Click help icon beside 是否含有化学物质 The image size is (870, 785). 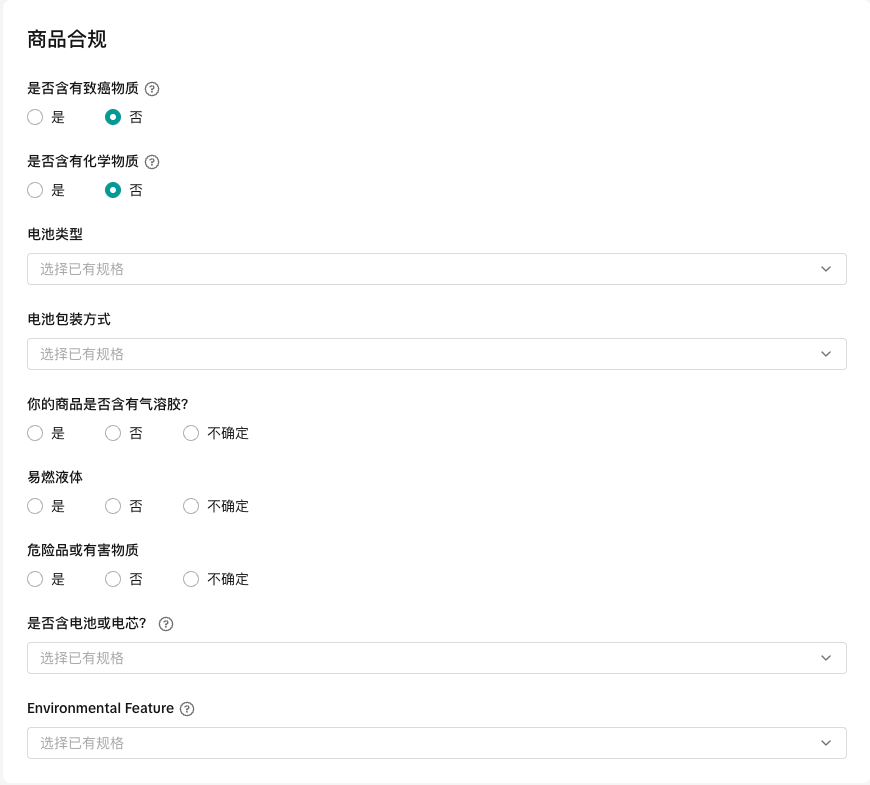pos(152,162)
